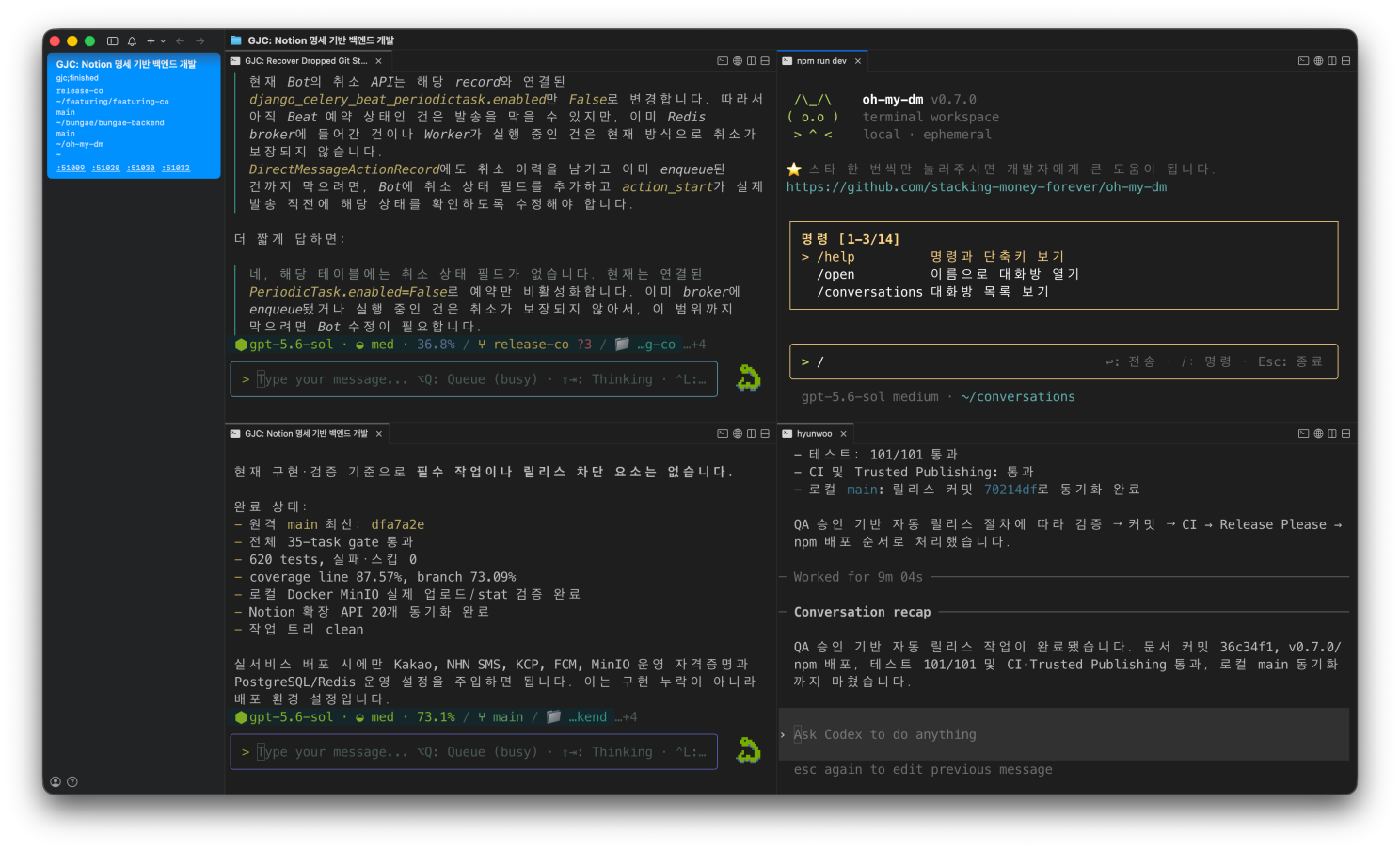Split Recover Dropped Git pane right

point(751,61)
